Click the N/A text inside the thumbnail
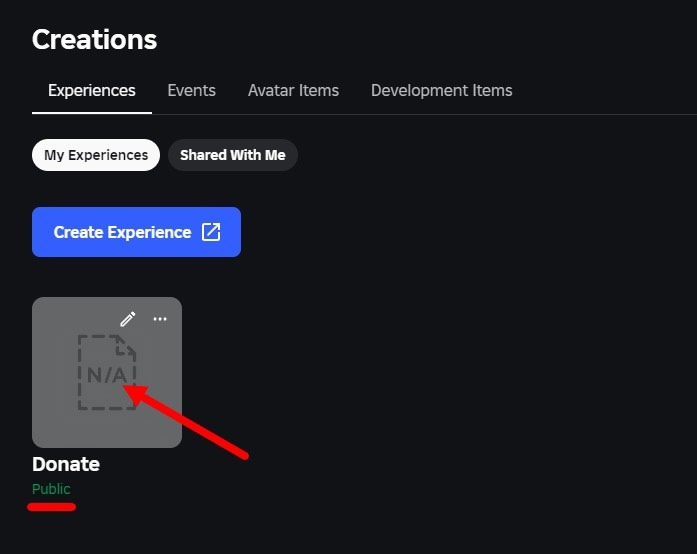Screen dimensions: 697x554 click(106, 376)
